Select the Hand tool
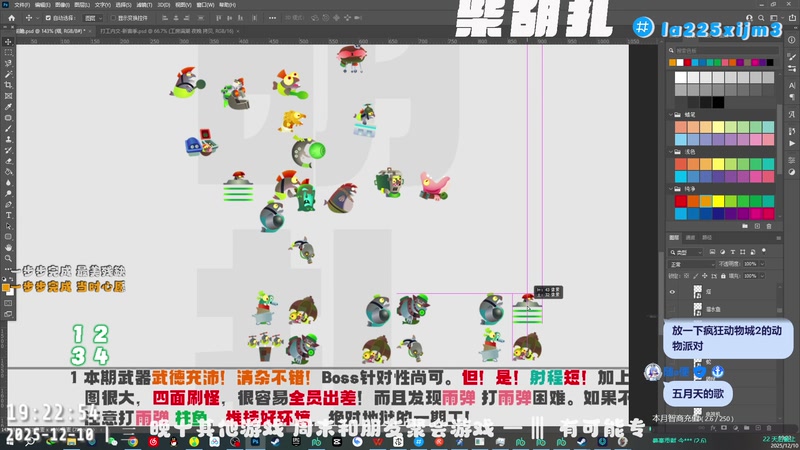 click(x=8, y=247)
